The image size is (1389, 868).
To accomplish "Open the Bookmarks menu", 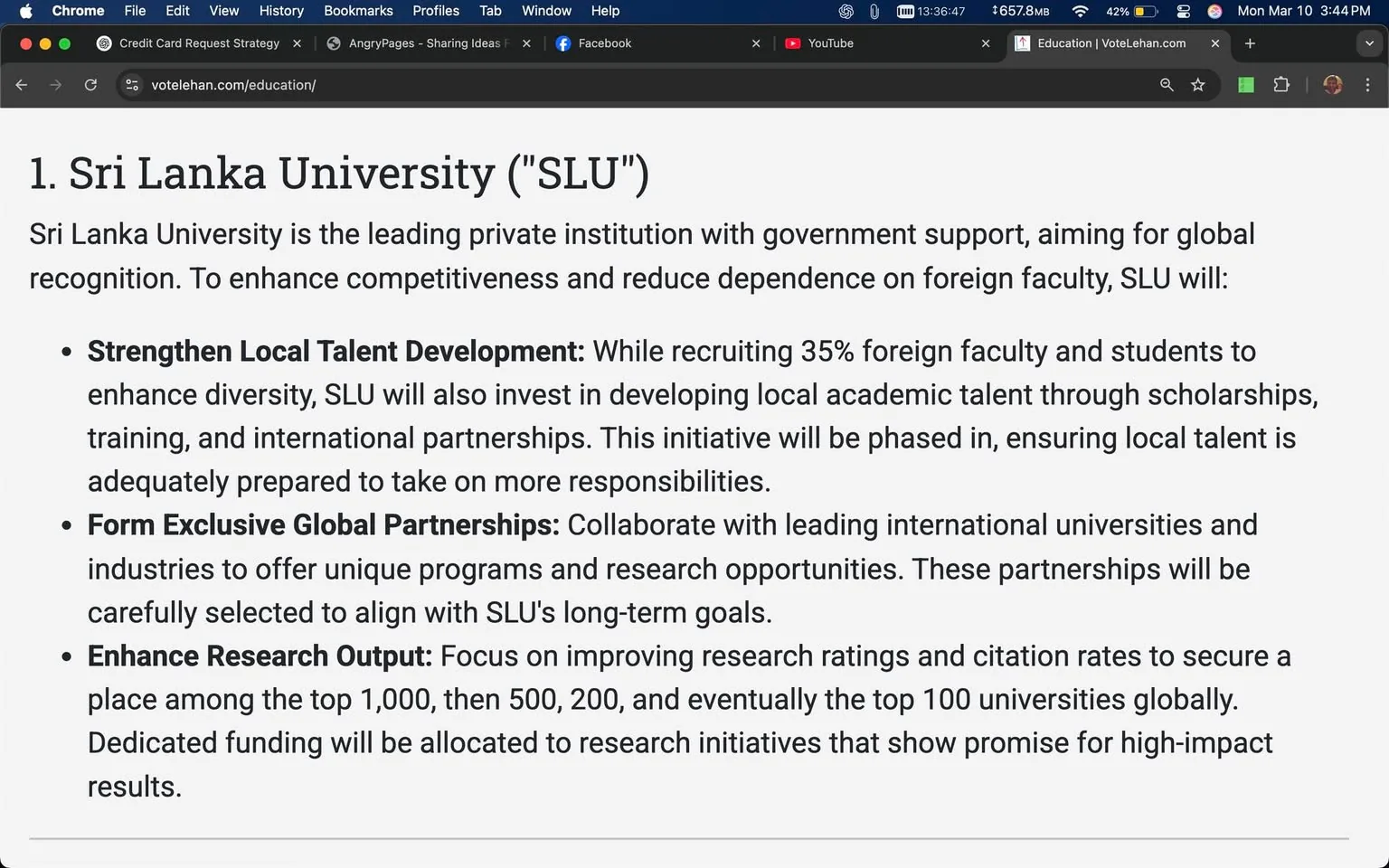I will (358, 11).
